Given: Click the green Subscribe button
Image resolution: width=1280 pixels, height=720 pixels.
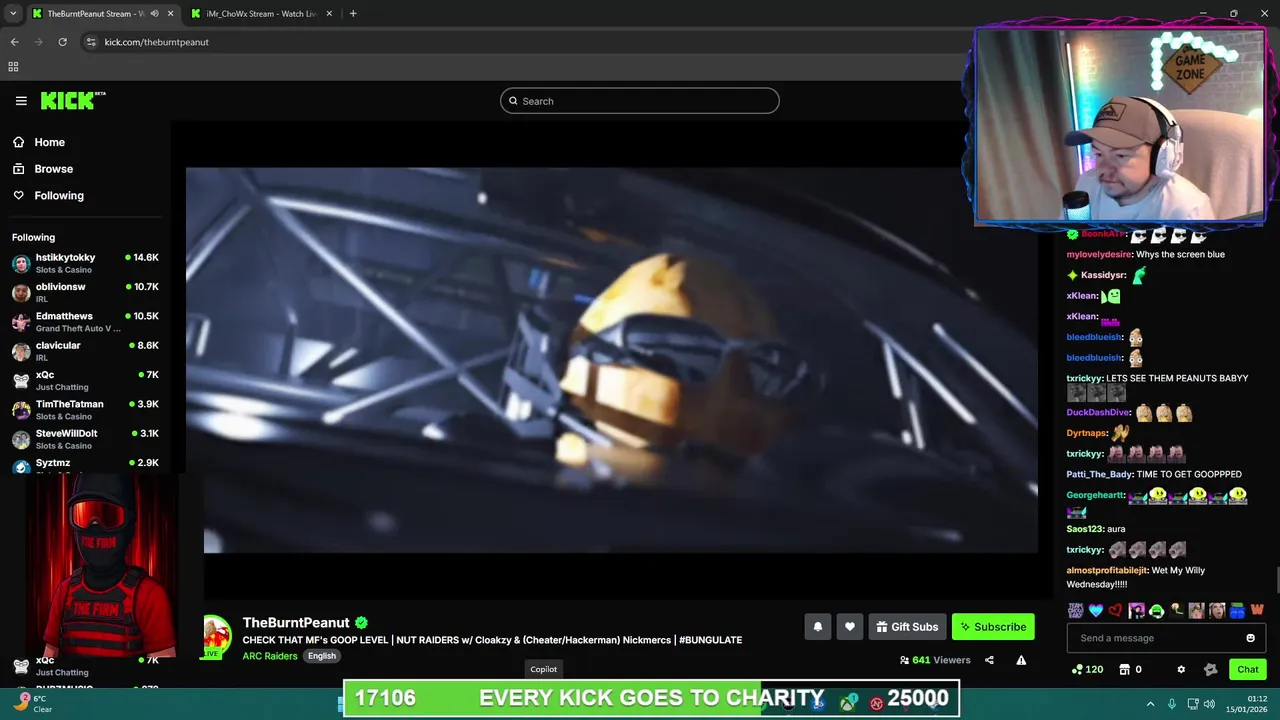Looking at the screenshot, I should pyautogui.click(x=993, y=627).
